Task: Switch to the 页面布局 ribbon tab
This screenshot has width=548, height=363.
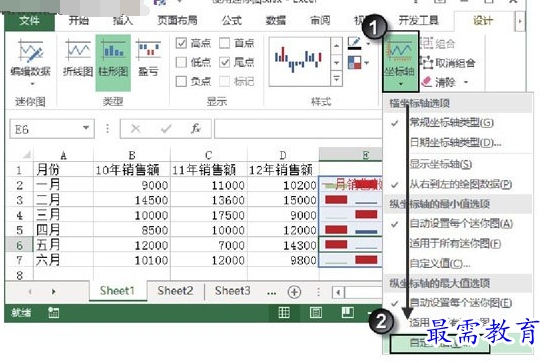Action: click(x=177, y=21)
